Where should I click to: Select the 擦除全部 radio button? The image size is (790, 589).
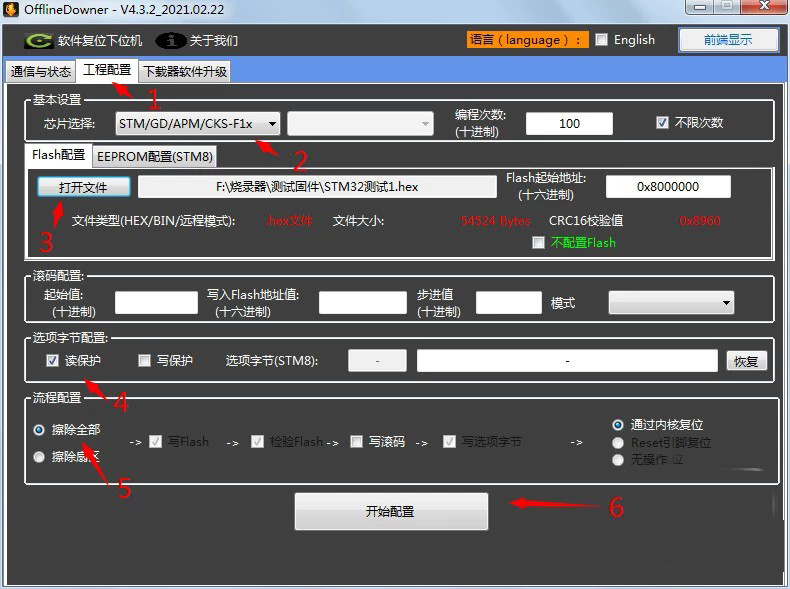point(39,430)
